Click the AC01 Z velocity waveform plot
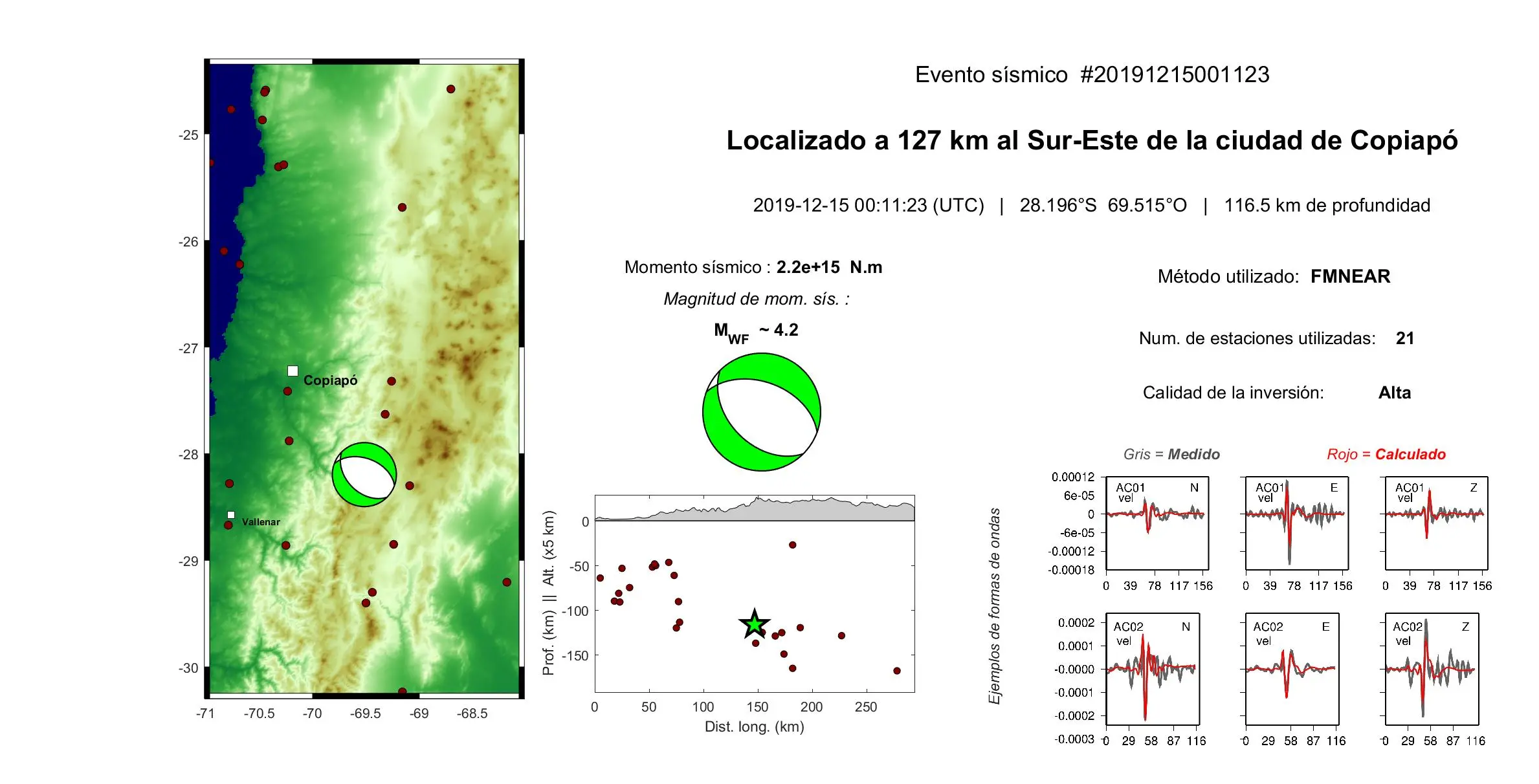 pyautogui.click(x=1436, y=523)
